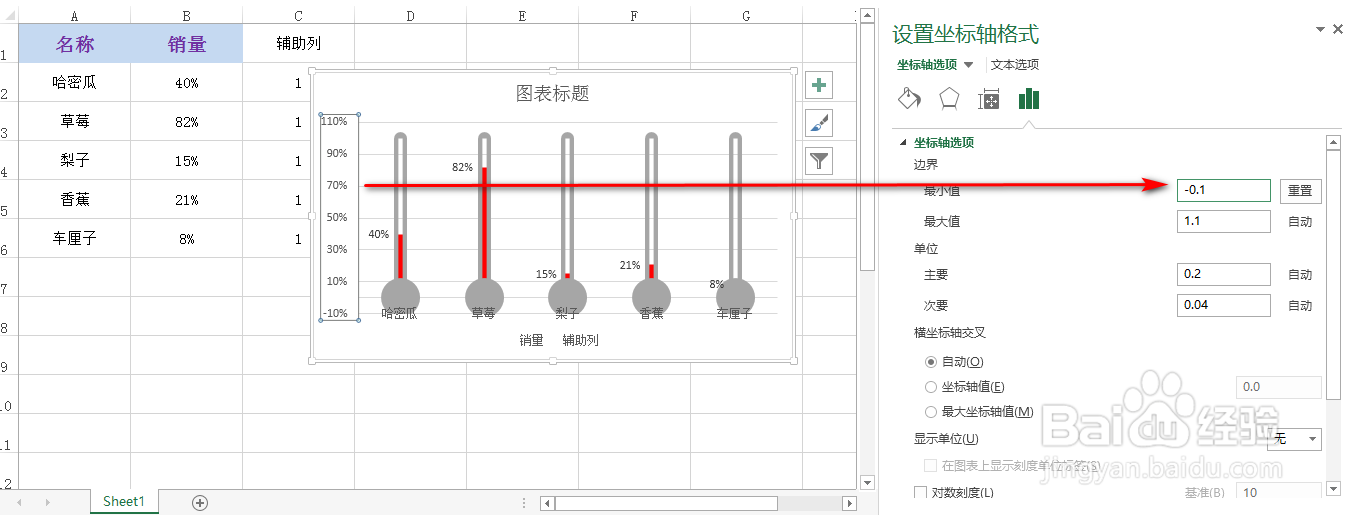Click the 自动 label beside 主要
1356x515 pixels.
click(x=1300, y=275)
